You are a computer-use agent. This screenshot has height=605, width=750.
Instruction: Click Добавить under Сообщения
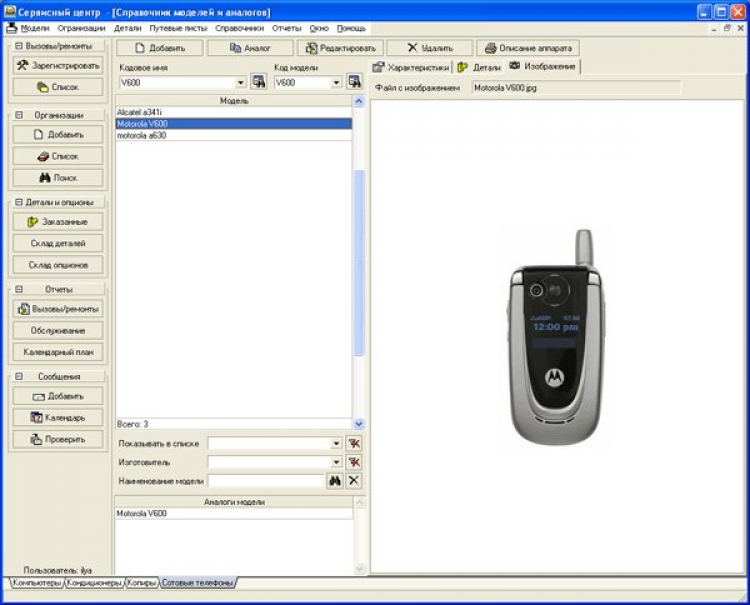[x=58, y=396]
